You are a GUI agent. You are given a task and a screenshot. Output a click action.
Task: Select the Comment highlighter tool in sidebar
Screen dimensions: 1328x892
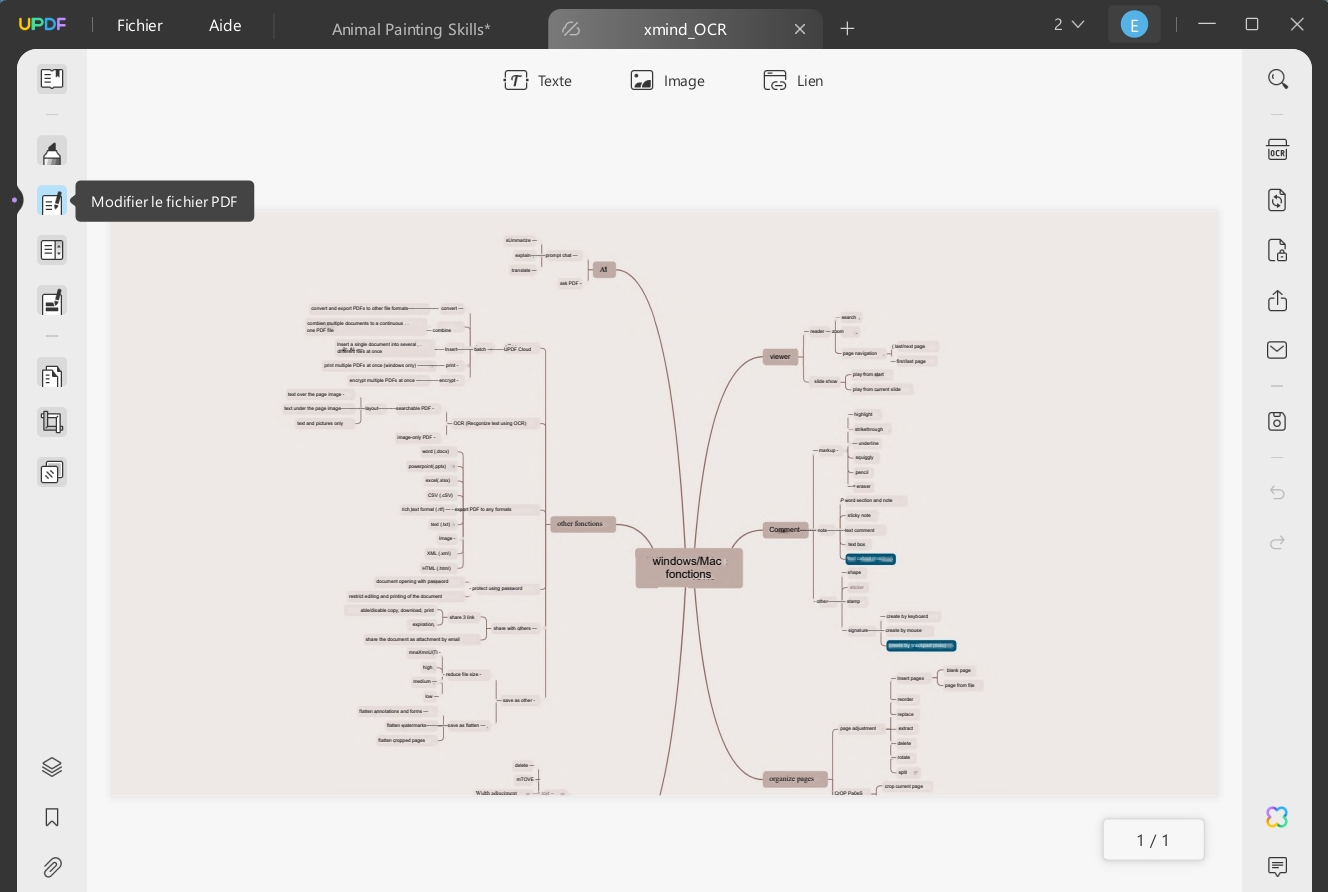[52, 152]
